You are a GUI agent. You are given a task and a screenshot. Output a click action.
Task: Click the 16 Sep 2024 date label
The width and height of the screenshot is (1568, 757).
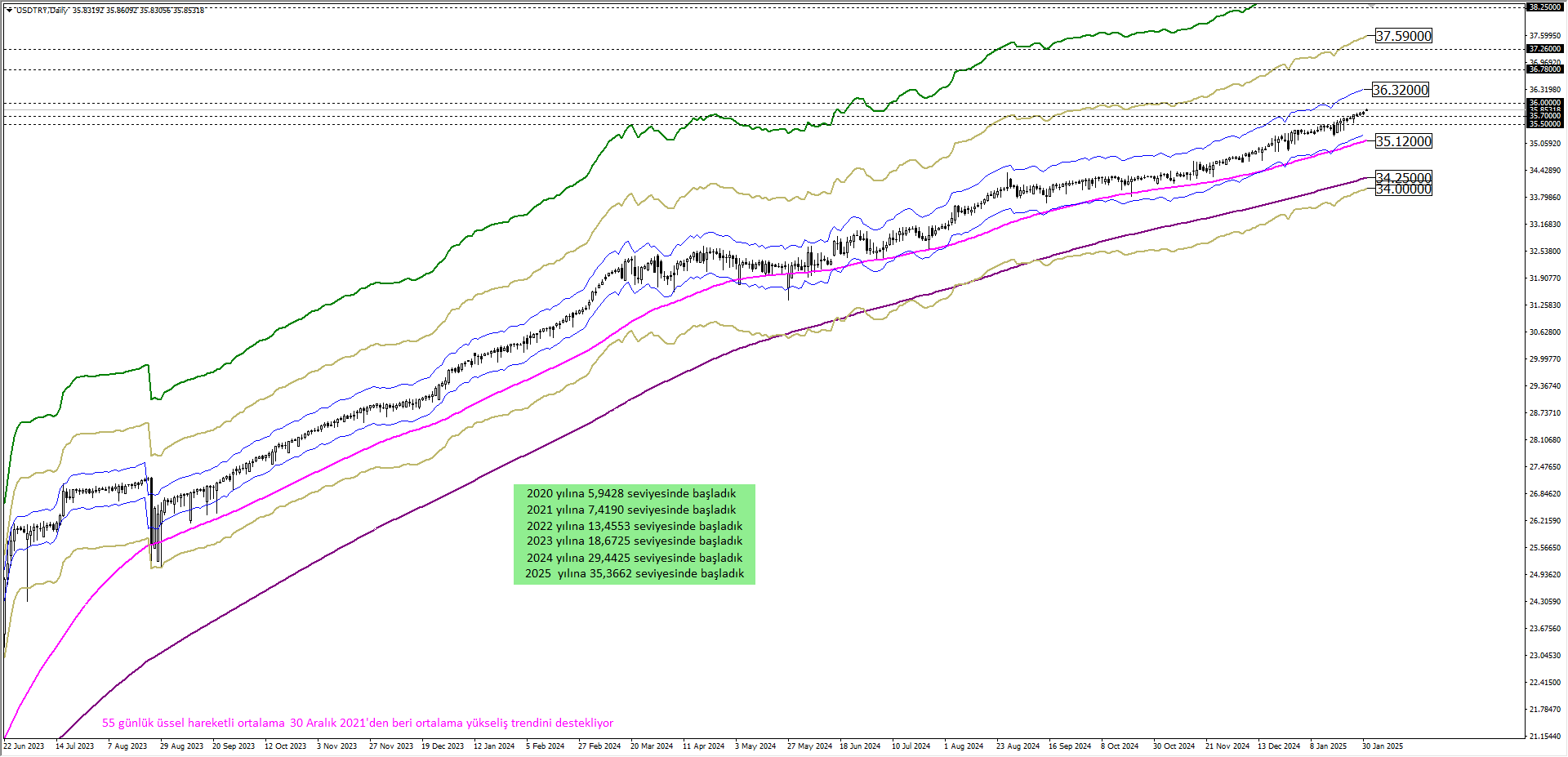coord(1070,746)
